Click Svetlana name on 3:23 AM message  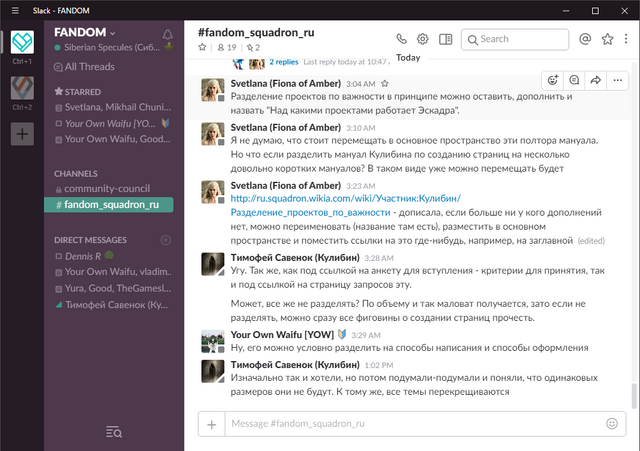click(x=285, y=186)
